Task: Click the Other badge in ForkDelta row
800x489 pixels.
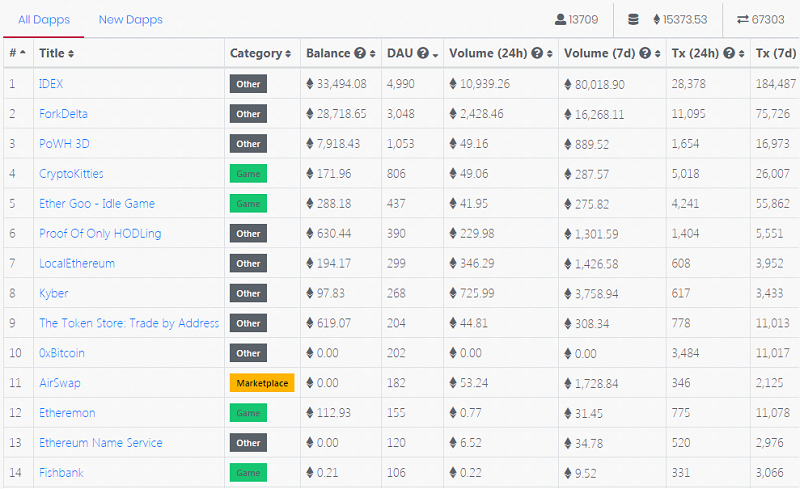Action: 248,114
